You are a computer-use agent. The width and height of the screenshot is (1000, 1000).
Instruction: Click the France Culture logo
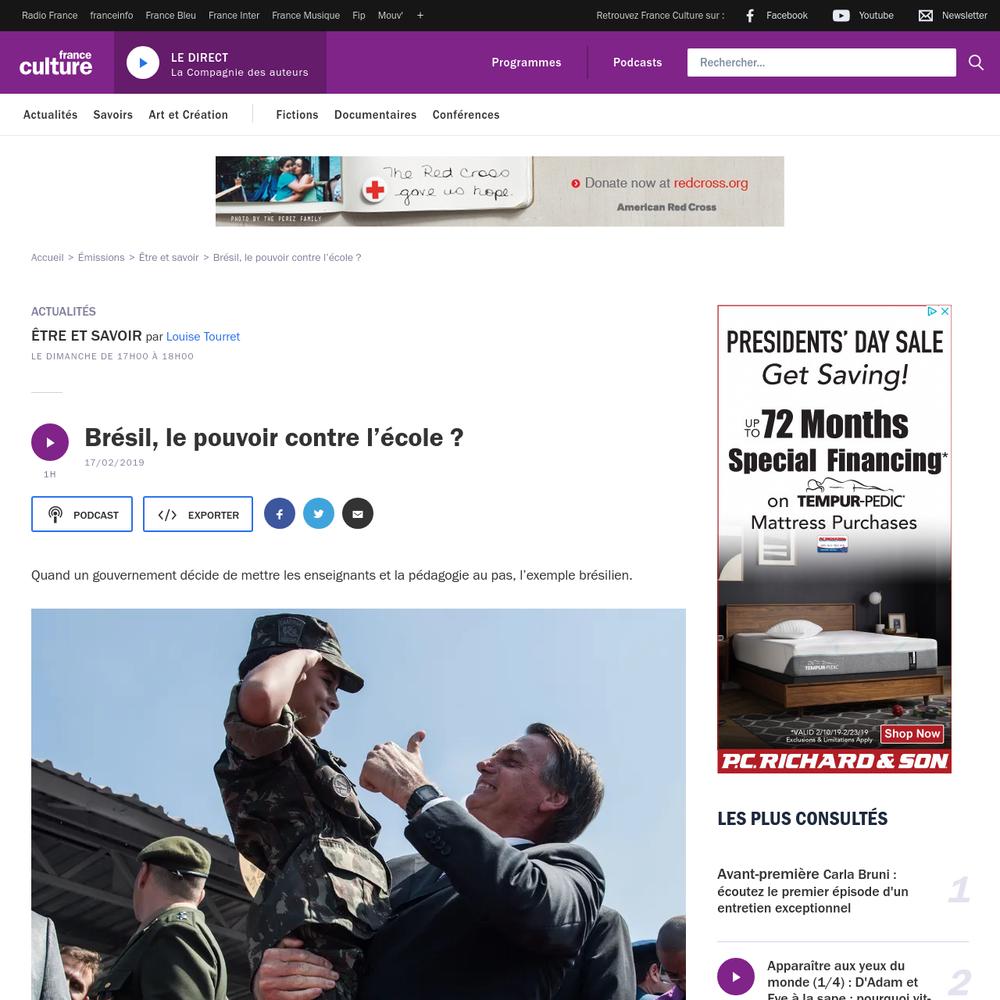tap(56, 62)
